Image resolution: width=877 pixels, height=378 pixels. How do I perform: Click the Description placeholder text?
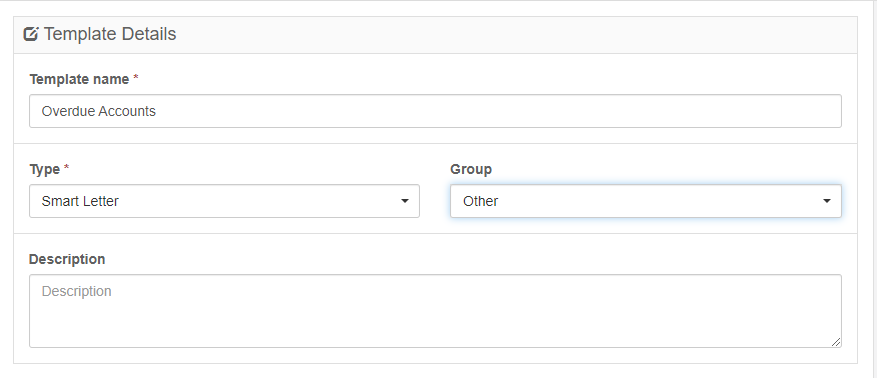[77, 291]
